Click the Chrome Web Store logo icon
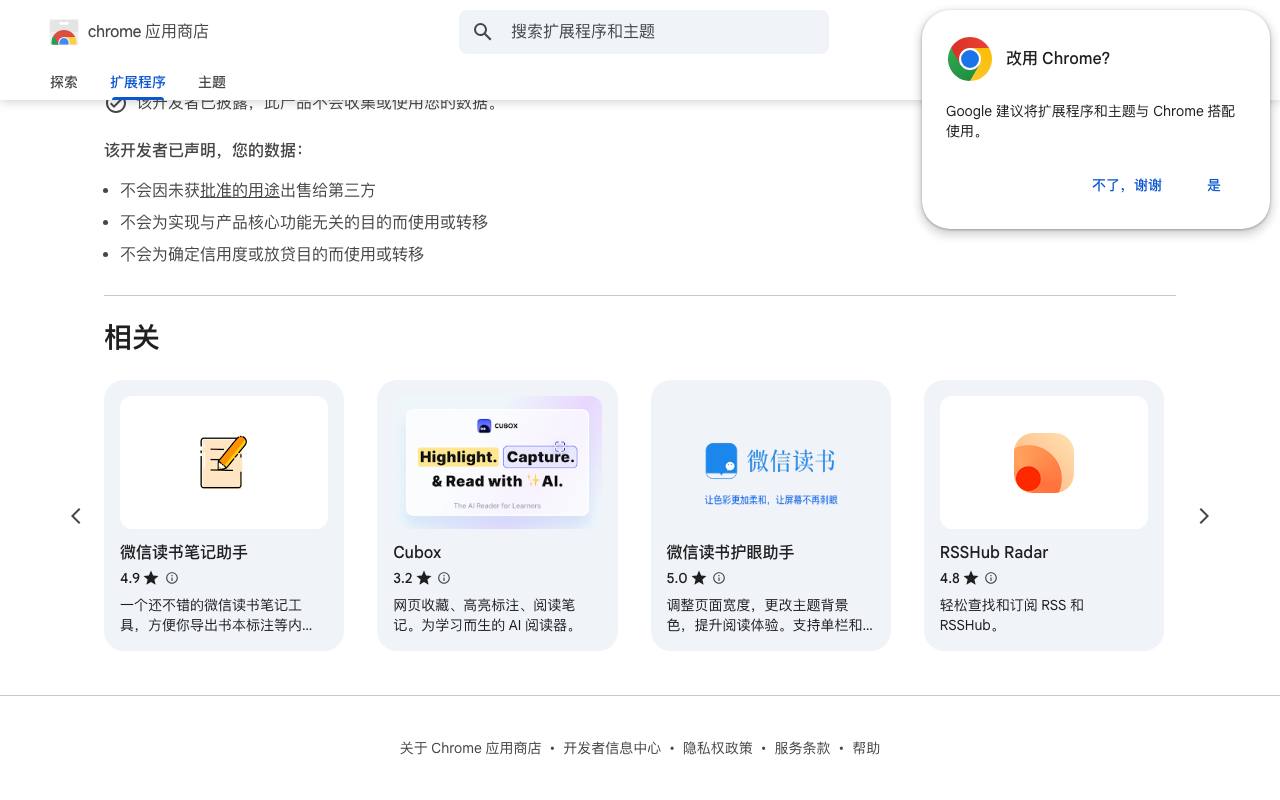This screenshot has width=1280, height=800. (64, 32)
